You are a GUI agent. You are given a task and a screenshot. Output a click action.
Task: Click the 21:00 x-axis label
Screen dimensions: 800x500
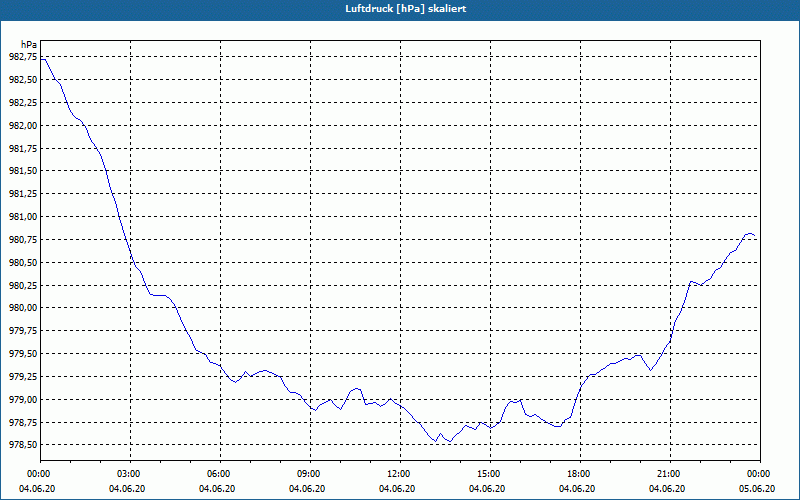click(670, 474)
